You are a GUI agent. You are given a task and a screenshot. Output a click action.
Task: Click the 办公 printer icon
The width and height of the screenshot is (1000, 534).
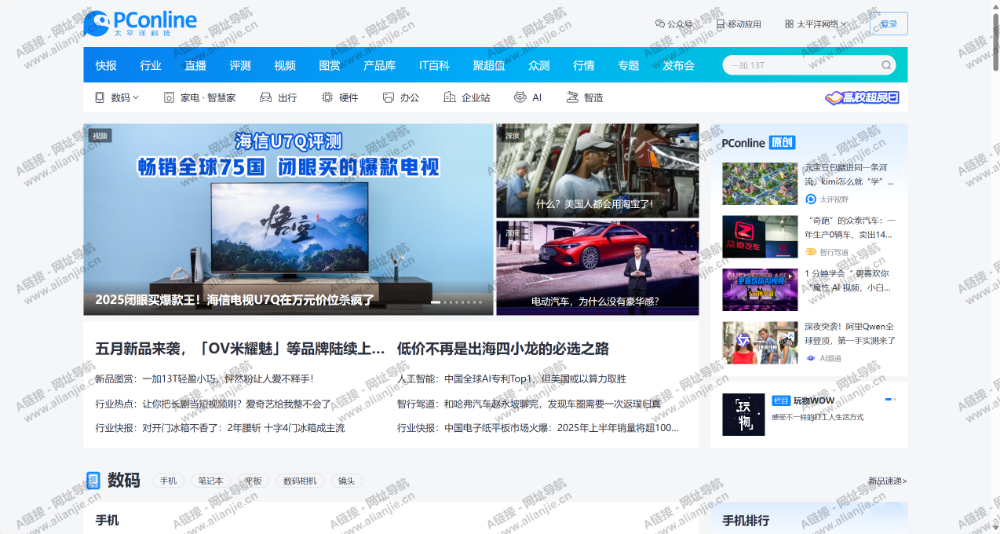pyautogui.click(x=388, y=98)
